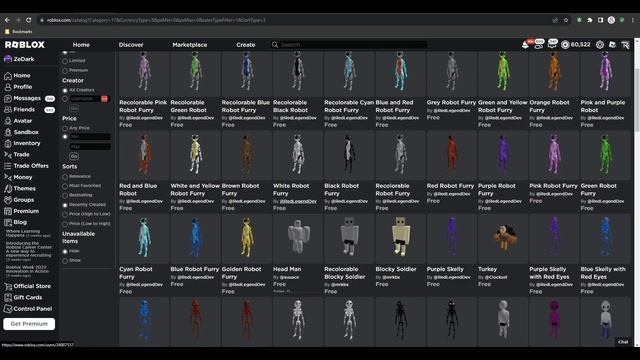This screenshot has height=360, width=640.
Task: Open the Blocky Soldier thumbnail
Action: tap(400, 238)
